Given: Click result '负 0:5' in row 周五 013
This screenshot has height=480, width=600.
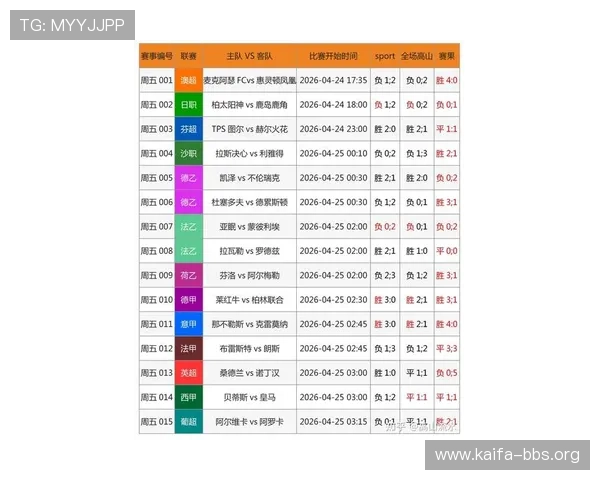Looking at the screenshot, I should (447, 373).
